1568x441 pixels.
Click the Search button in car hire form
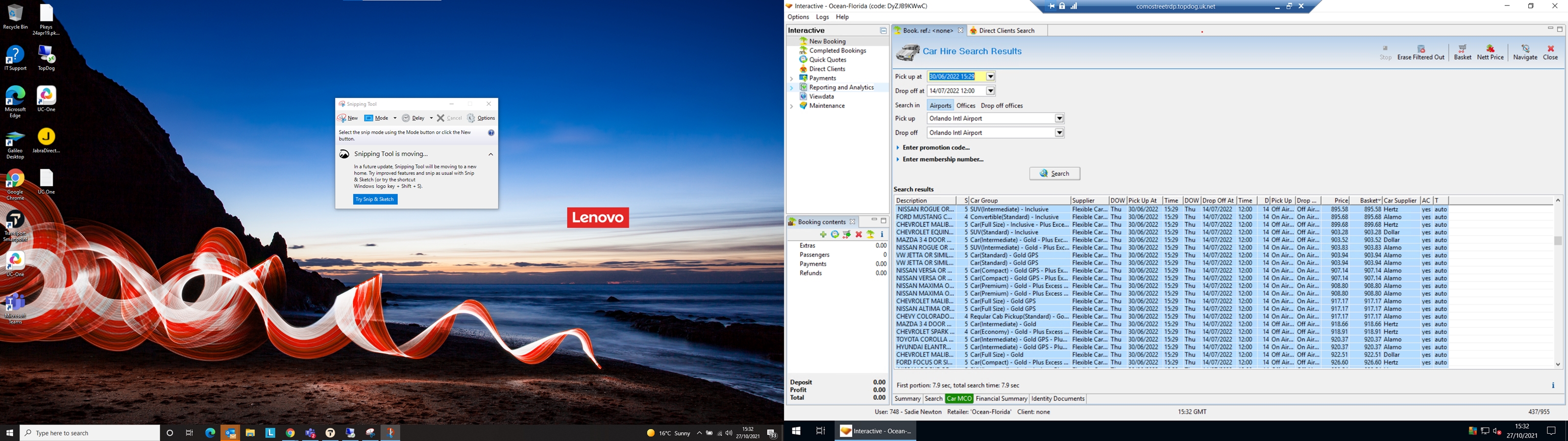(x=1054, y=173)
